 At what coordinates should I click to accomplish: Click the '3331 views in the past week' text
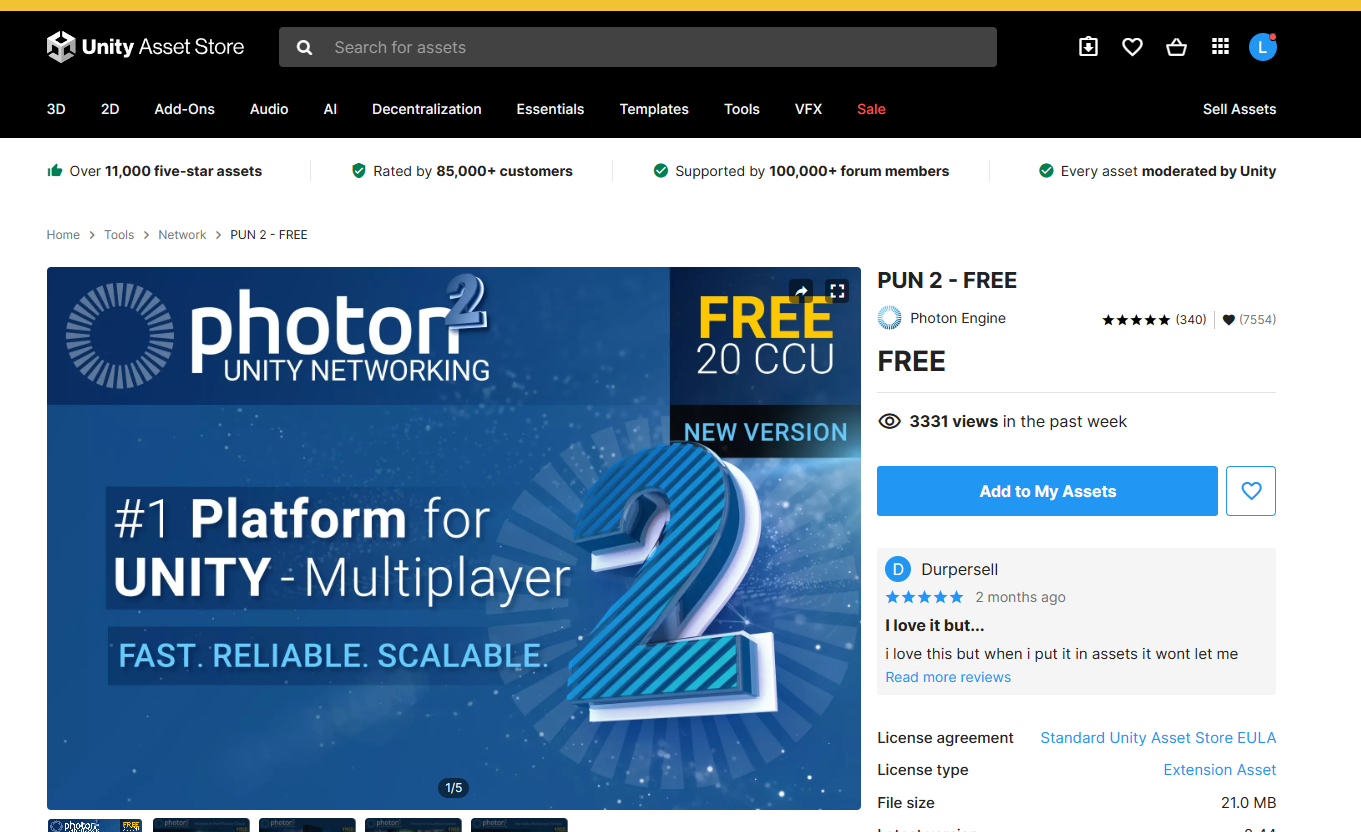[x=1018, y=422]
